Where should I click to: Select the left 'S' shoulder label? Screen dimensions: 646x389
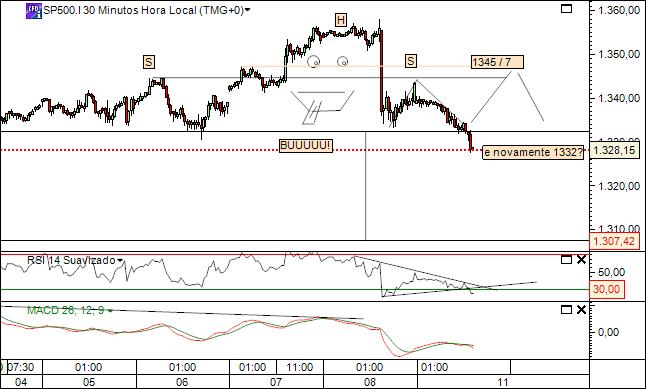pos(149,62)
